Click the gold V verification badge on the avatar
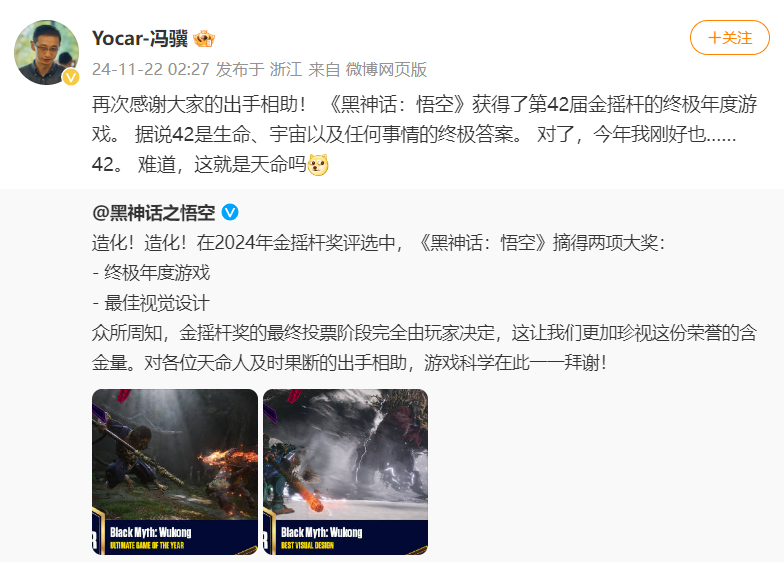This screenshot has height=562, width=784. 71,77
